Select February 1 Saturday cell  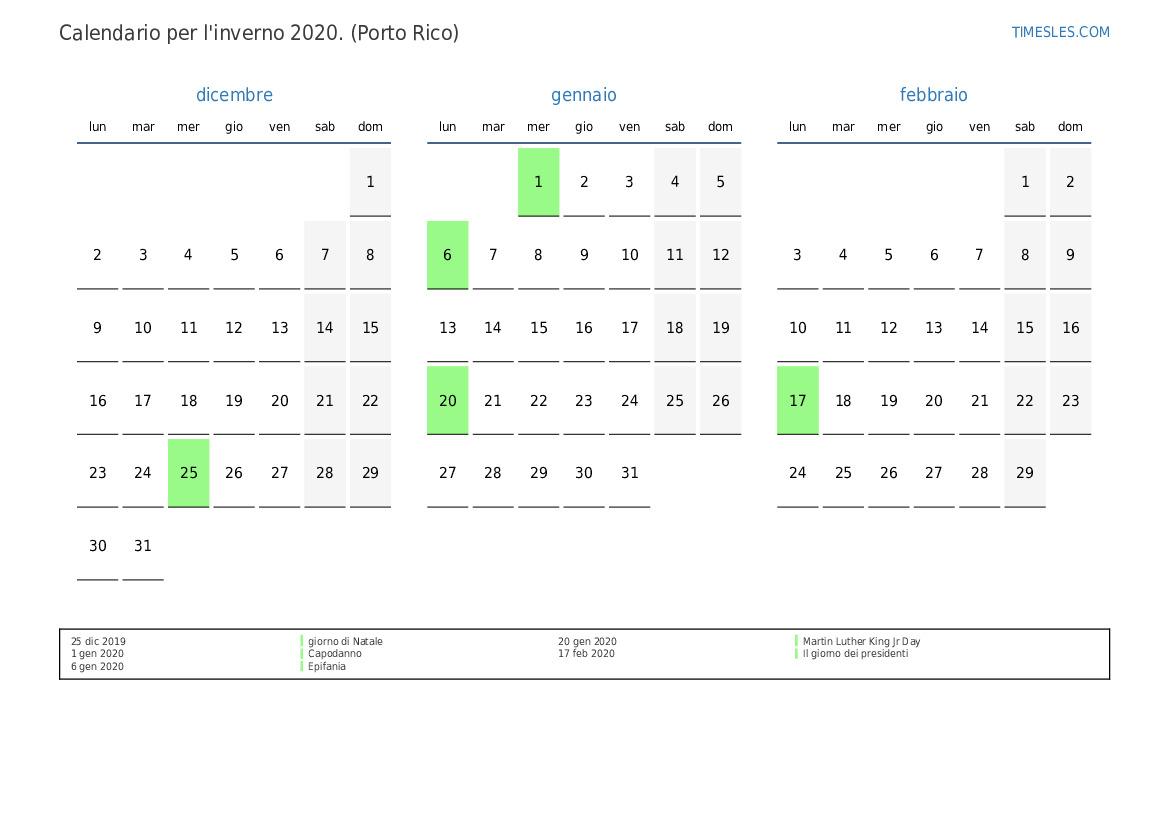(x=1024, y=182)
